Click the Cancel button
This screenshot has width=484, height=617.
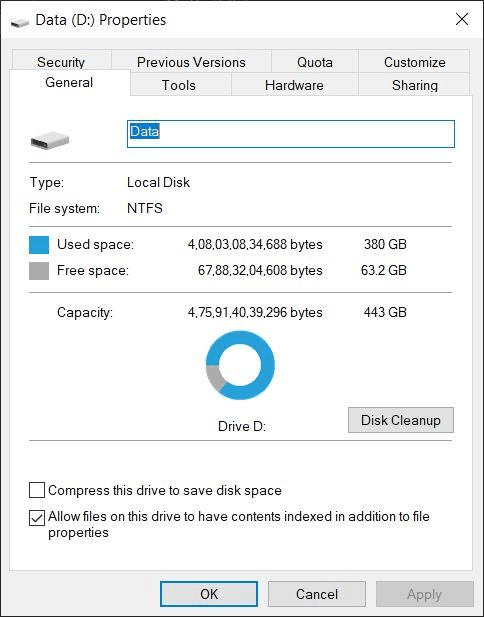tap(317, 594)
